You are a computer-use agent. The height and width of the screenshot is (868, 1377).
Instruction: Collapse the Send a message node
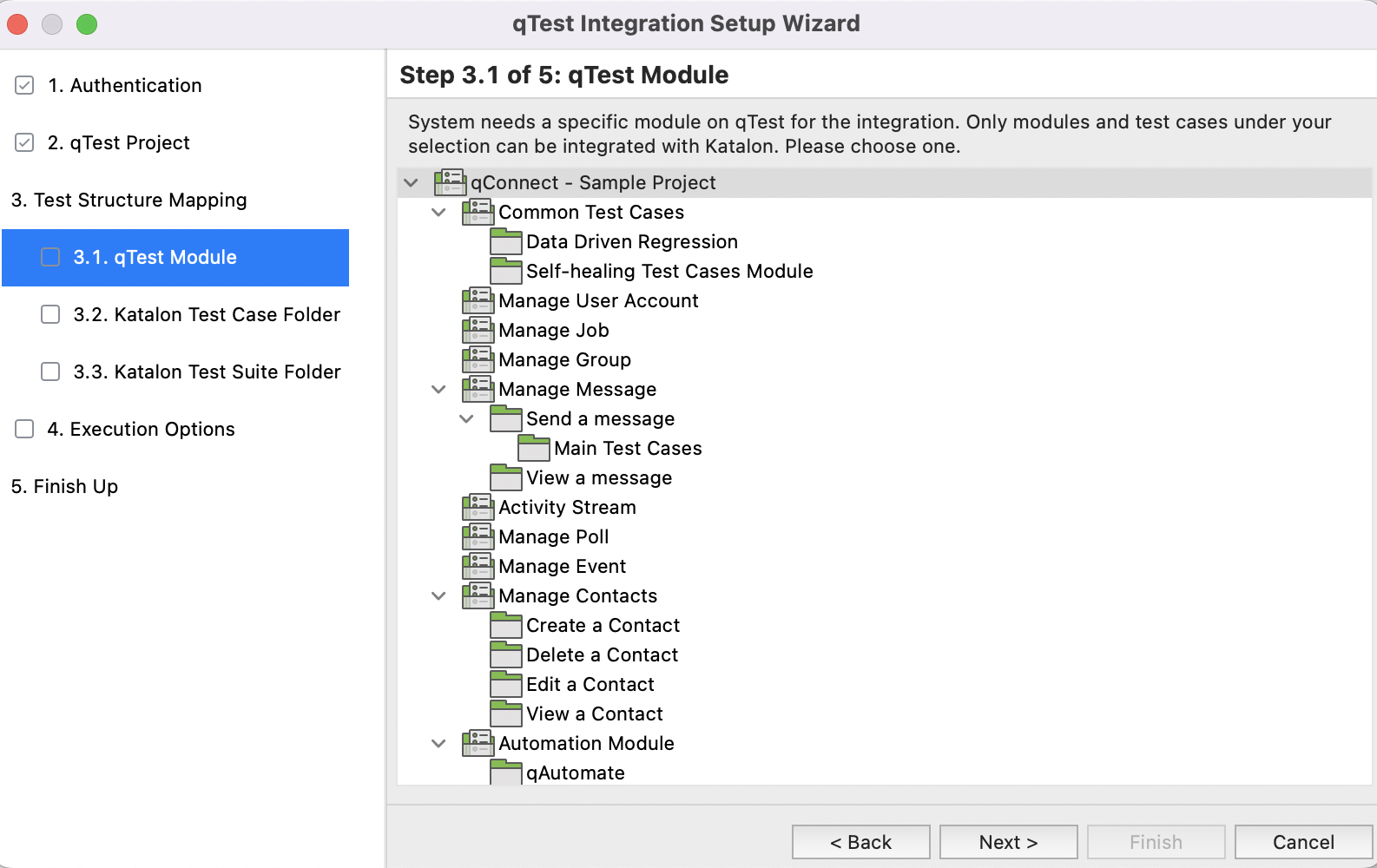click(x=466, y=419)
